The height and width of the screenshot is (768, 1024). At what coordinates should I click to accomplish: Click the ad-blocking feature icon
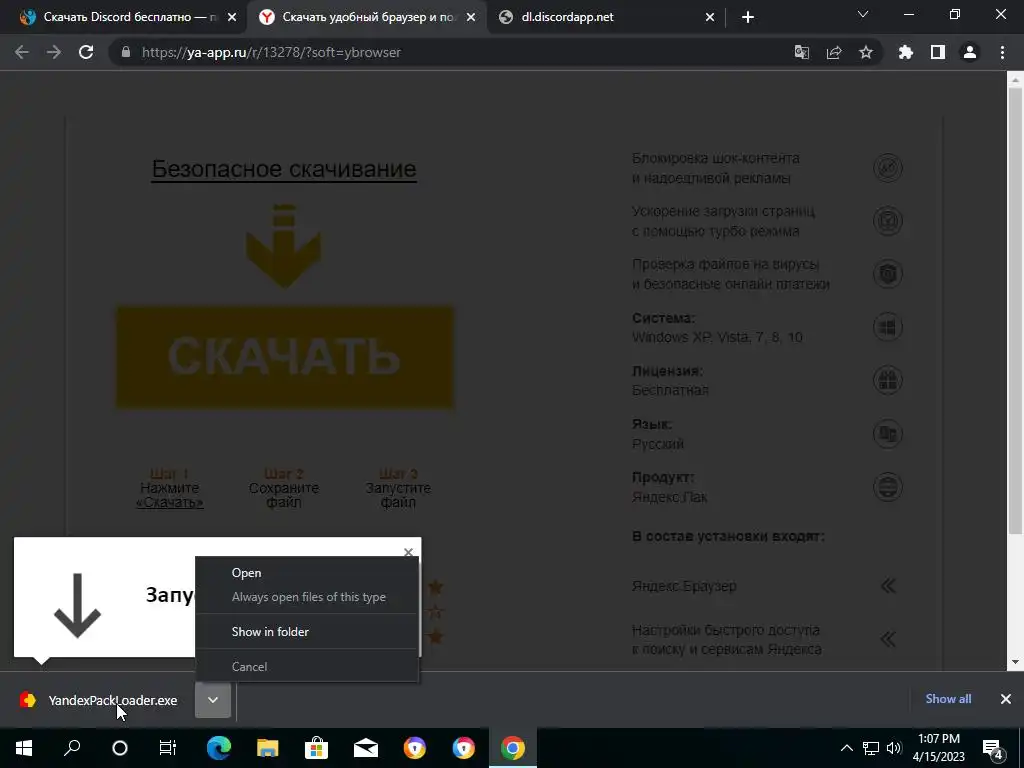coord(888,168)
